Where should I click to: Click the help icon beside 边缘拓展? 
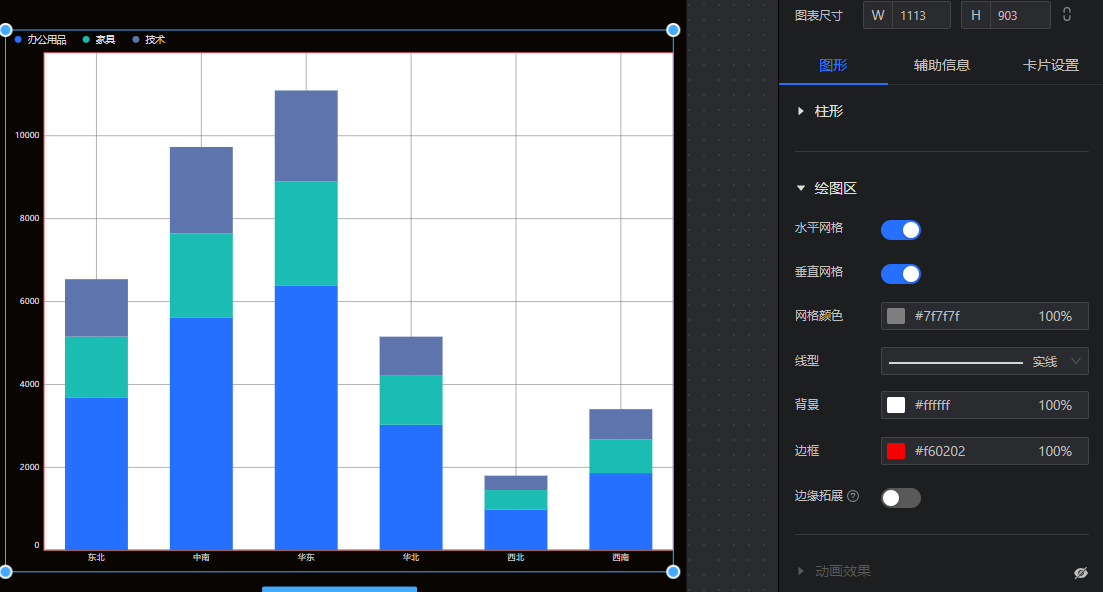tap(853, 496)
